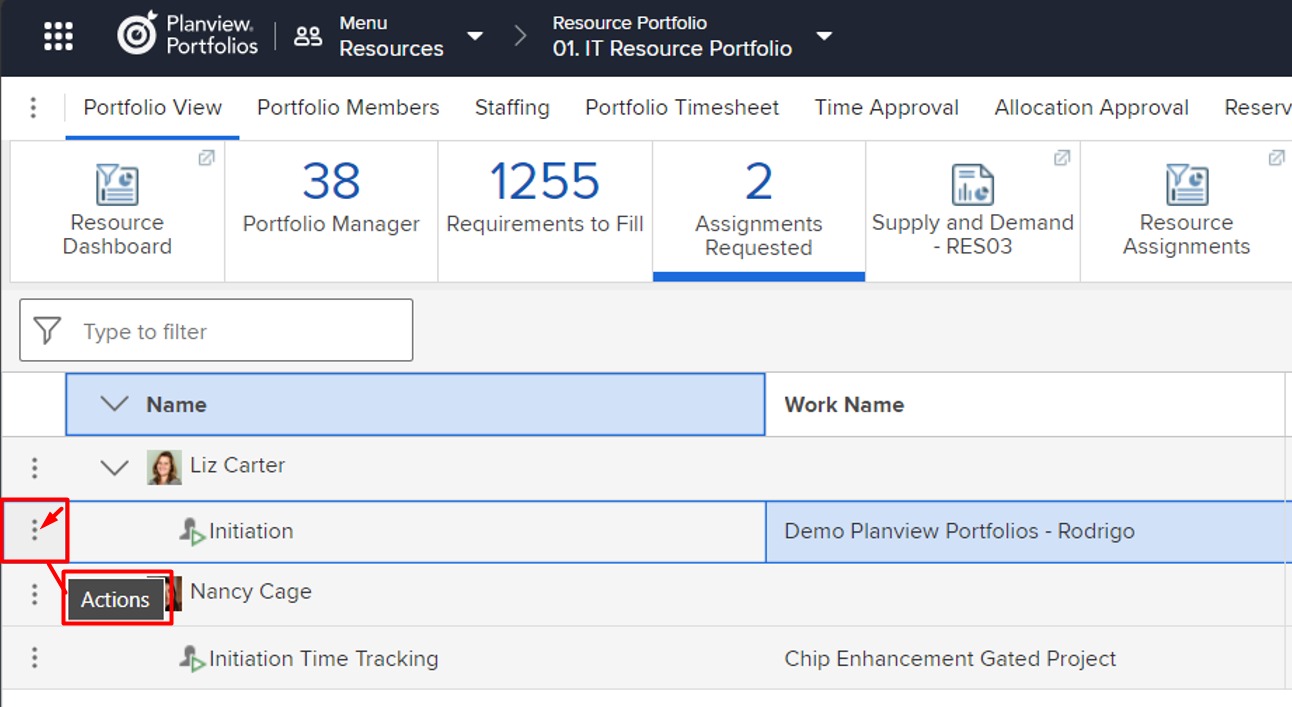Go to the Staffing tab

tap(512, 108)
